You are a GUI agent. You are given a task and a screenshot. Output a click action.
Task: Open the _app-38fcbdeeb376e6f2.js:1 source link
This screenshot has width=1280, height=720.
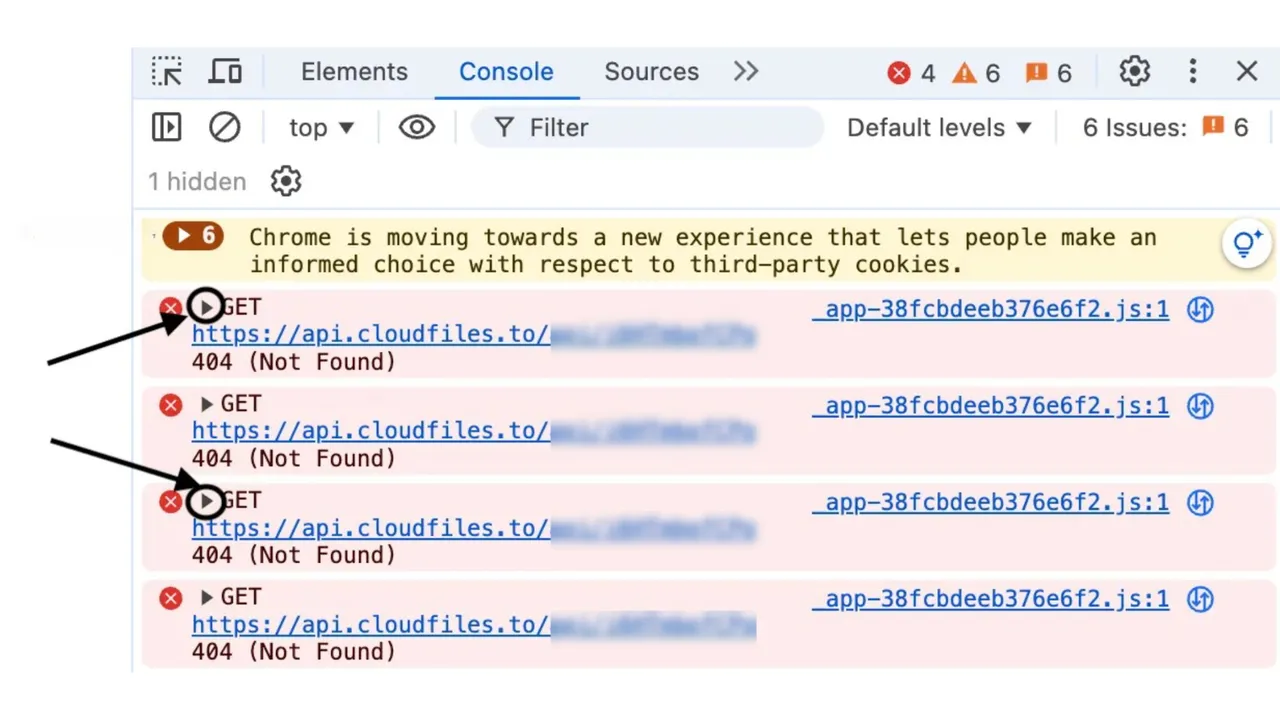tap(991, 309)
